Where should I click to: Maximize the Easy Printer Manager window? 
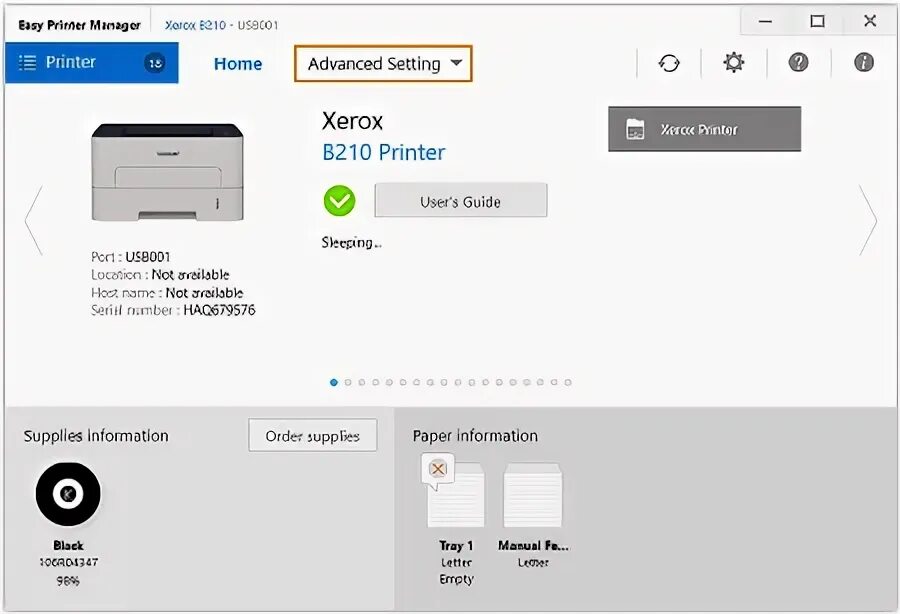pos(817,22)
